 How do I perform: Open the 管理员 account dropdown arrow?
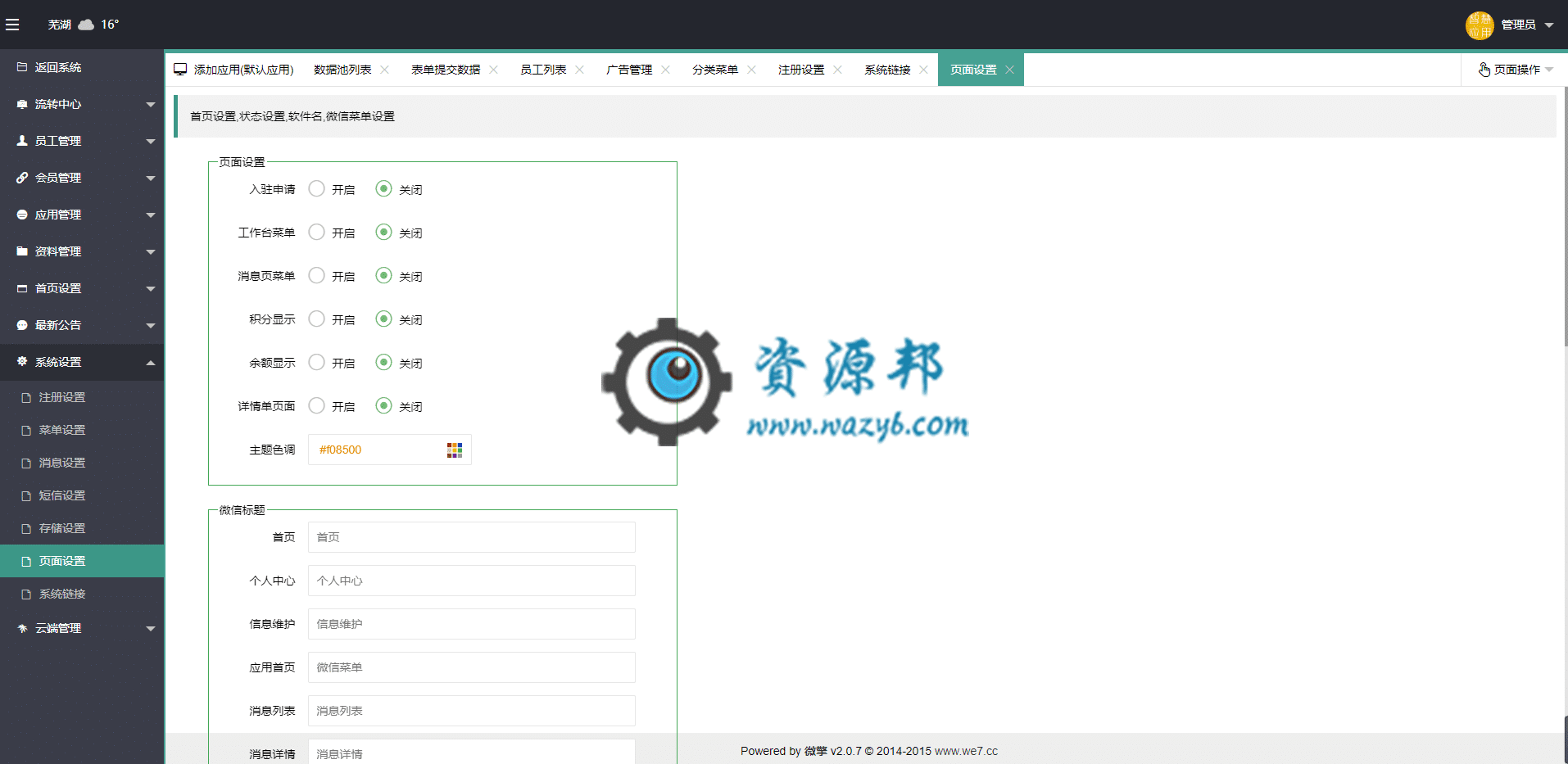(1549, 25)
